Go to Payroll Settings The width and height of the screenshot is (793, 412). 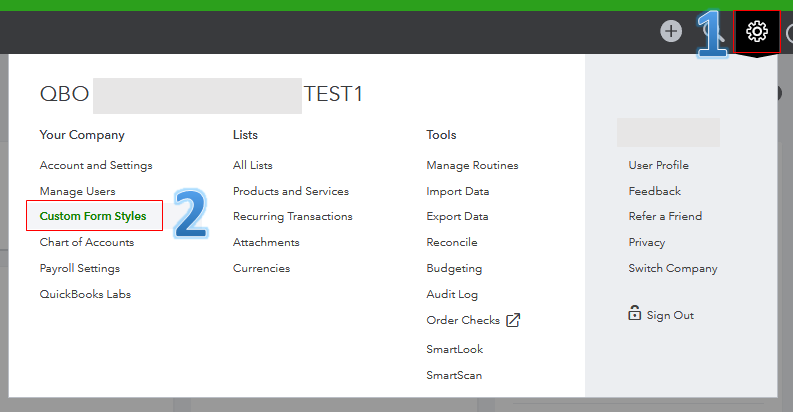tap(80, 268)
